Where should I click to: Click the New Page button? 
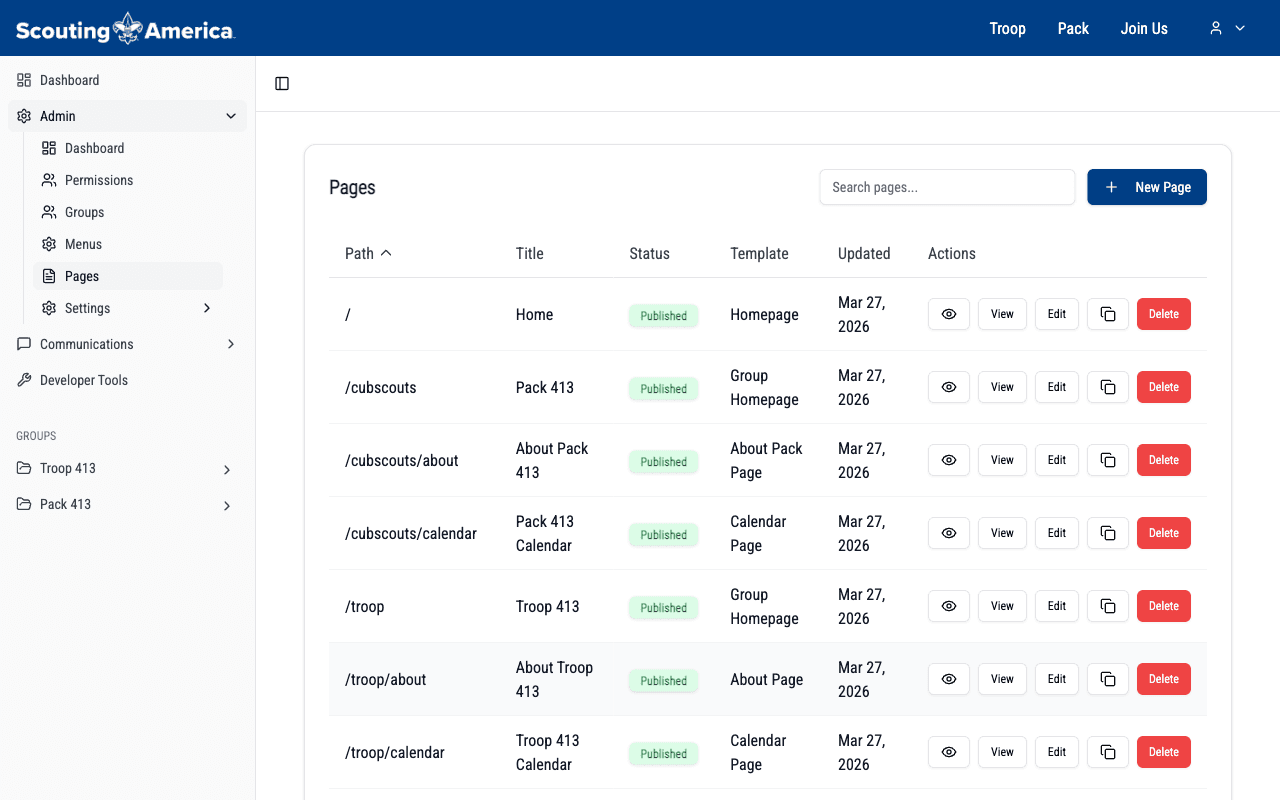point(1147,187)
